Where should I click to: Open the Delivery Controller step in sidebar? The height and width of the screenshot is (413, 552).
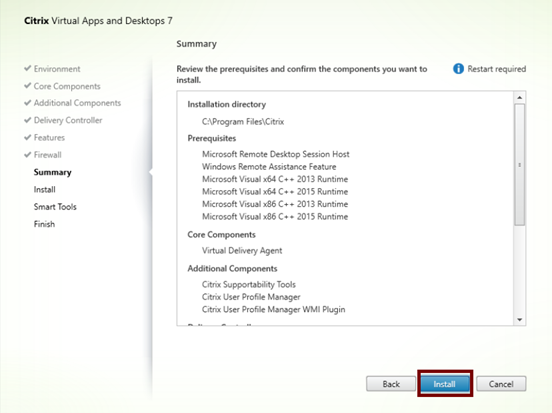pyautogui.click(x=68, y=120)
